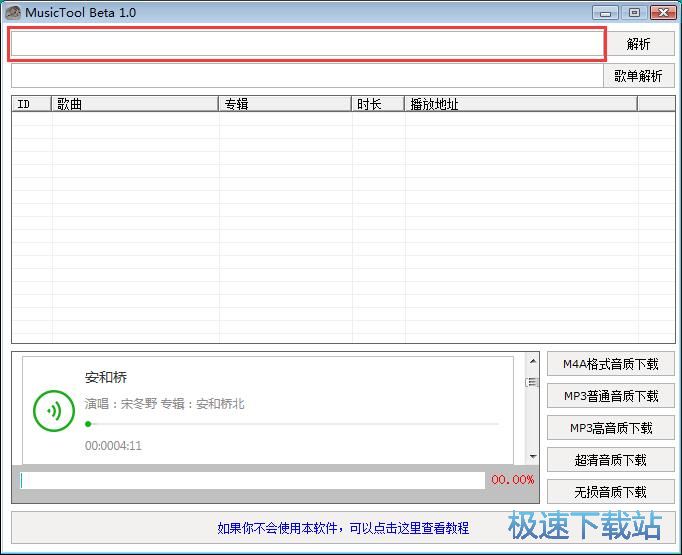
Task: Click scroll up arrow in player panel
Action: click(x=532, y=361)
